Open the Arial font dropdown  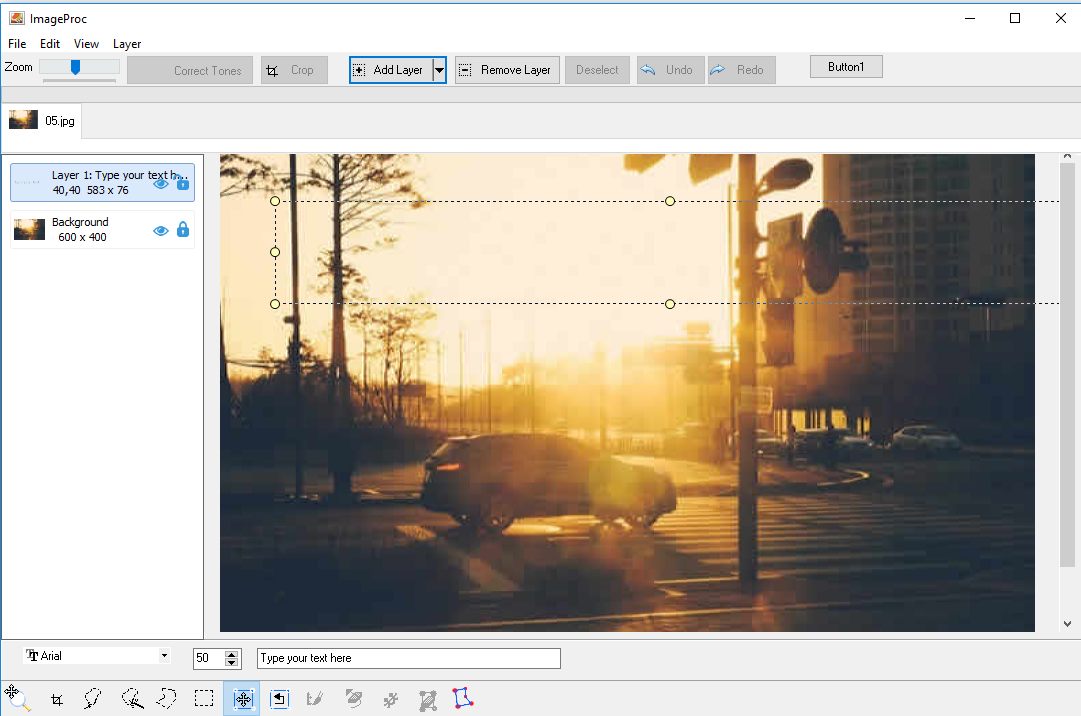(x=164, y=655)
